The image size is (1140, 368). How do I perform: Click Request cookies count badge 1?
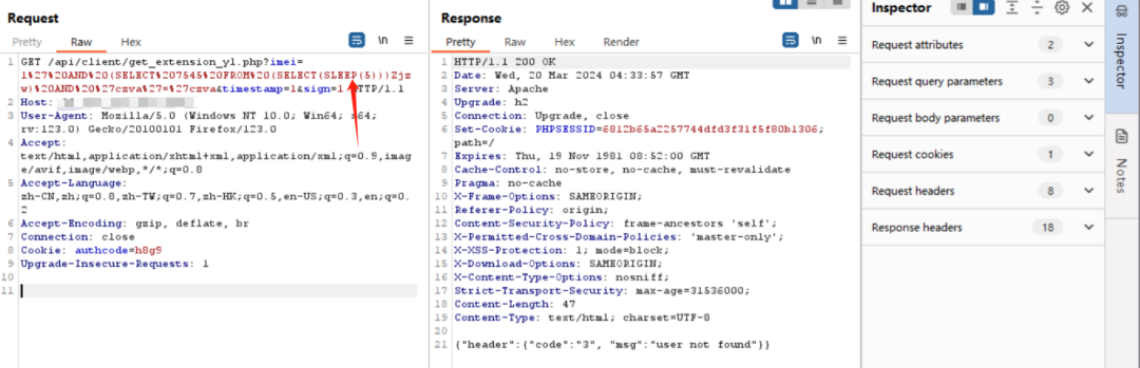[1050, 154]
